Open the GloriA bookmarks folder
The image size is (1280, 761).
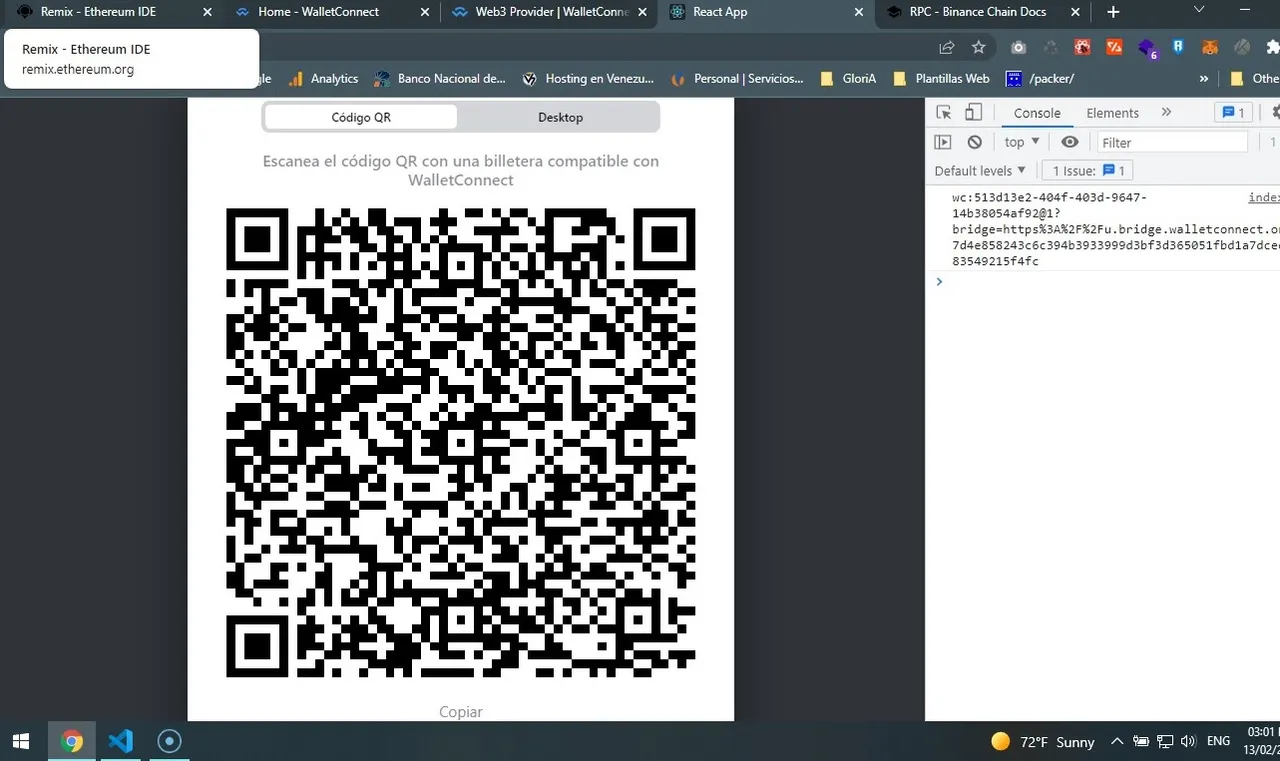tap(848, 78)
